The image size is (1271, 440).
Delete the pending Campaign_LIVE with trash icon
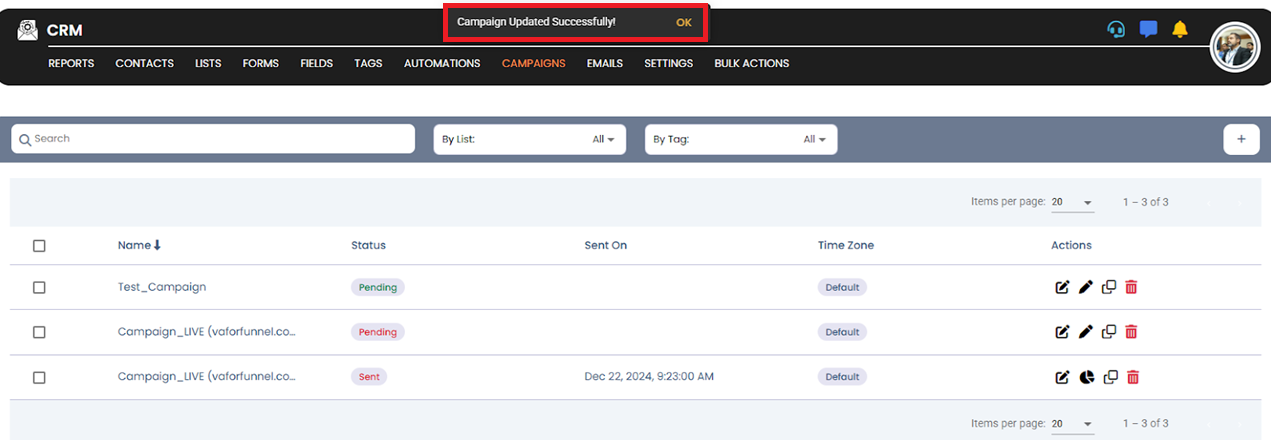pos(1132,332)
